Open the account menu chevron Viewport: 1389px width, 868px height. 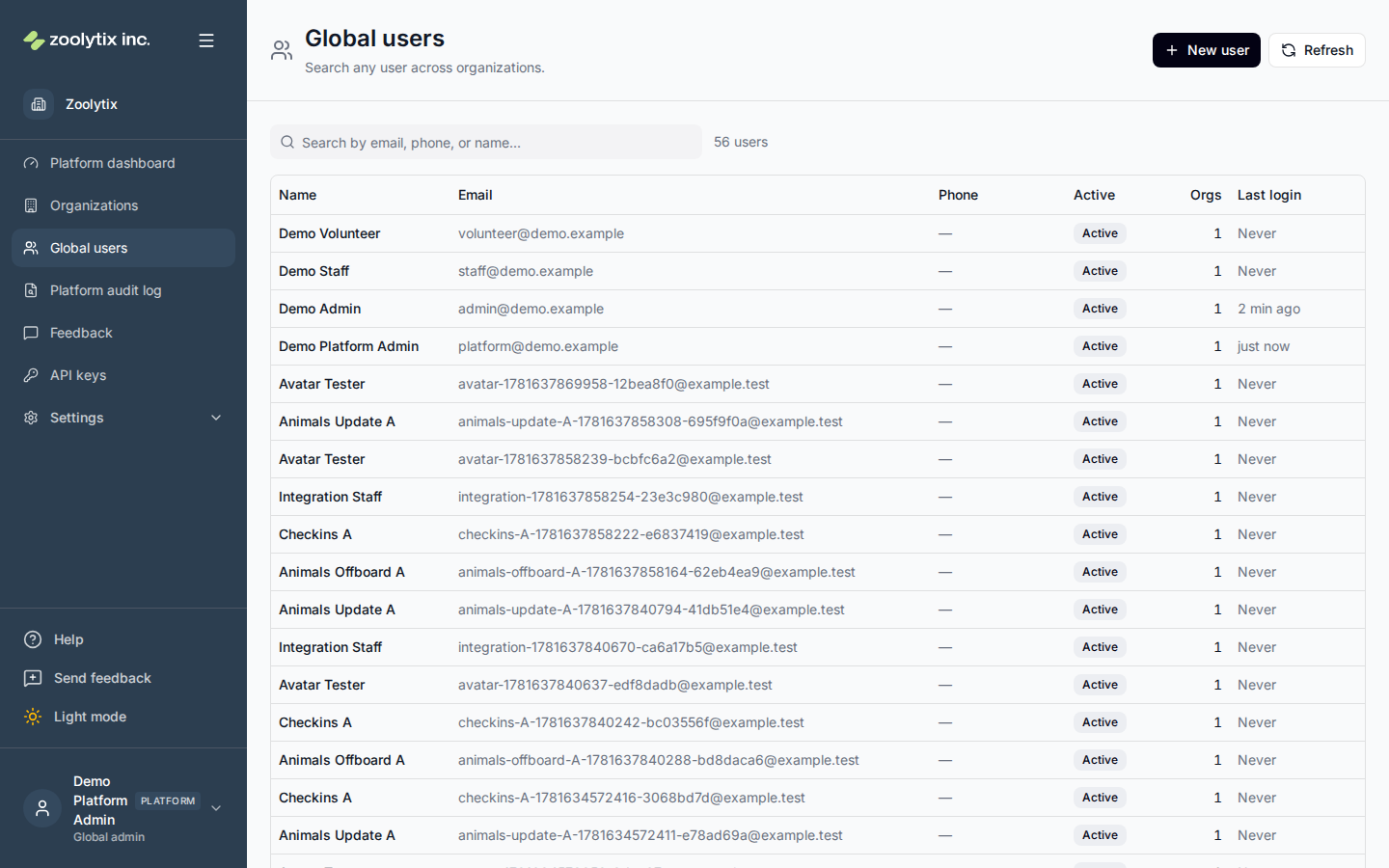pyautogui.click(x=216, y=808)
